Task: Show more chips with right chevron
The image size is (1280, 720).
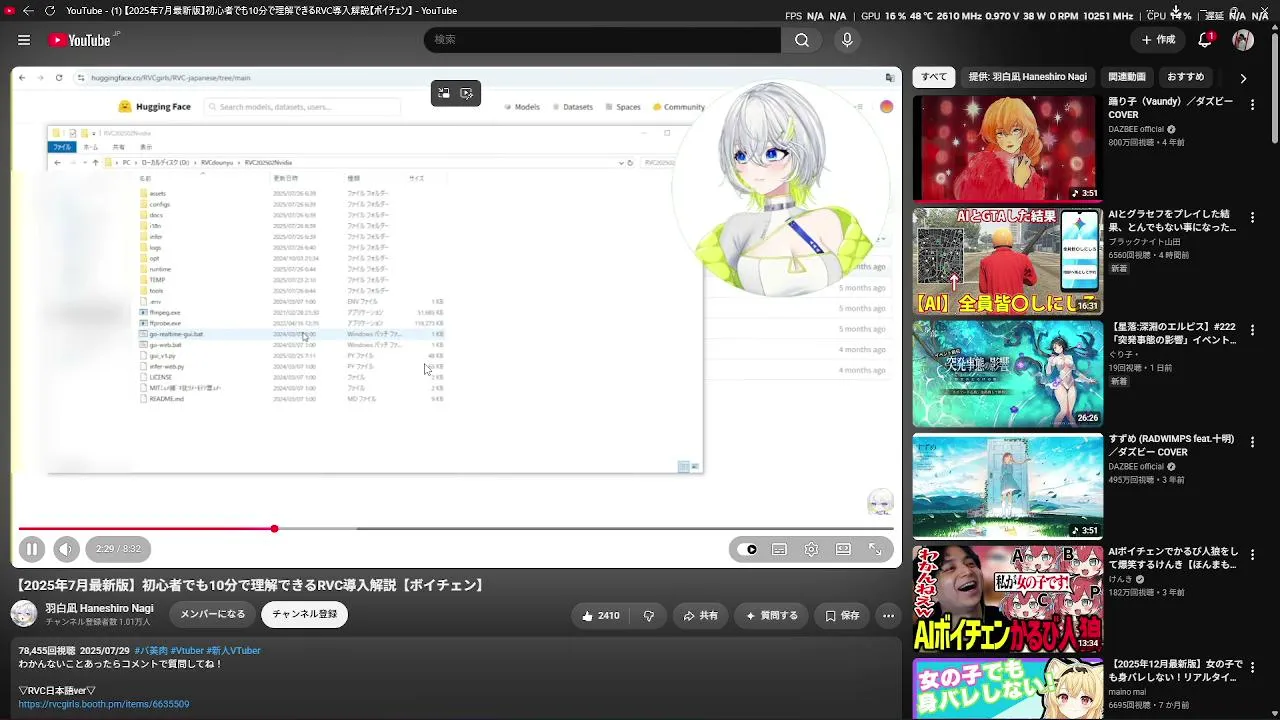Action: pos(1243,78)
